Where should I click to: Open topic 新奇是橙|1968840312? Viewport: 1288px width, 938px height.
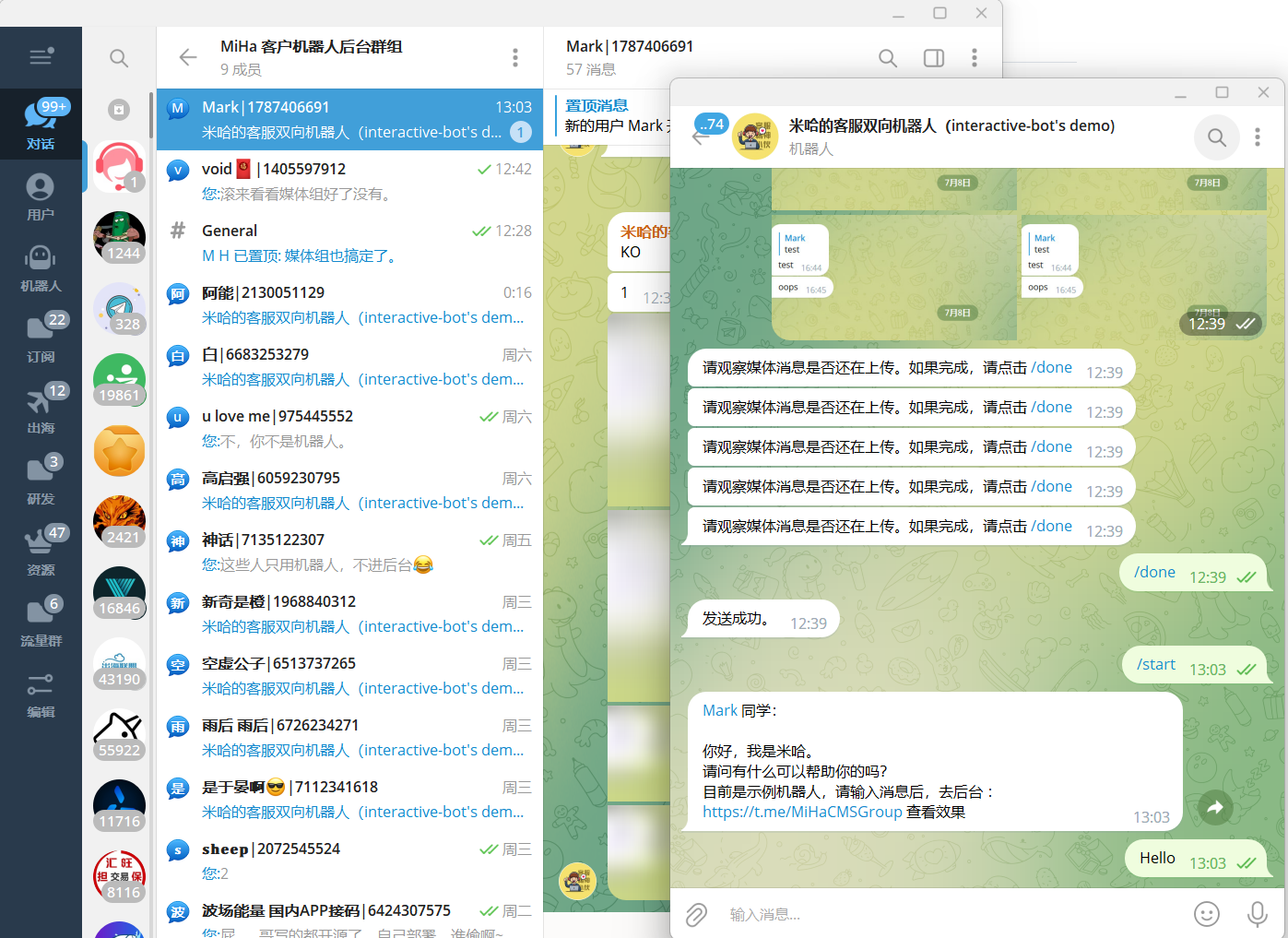[x=349, y=613]
